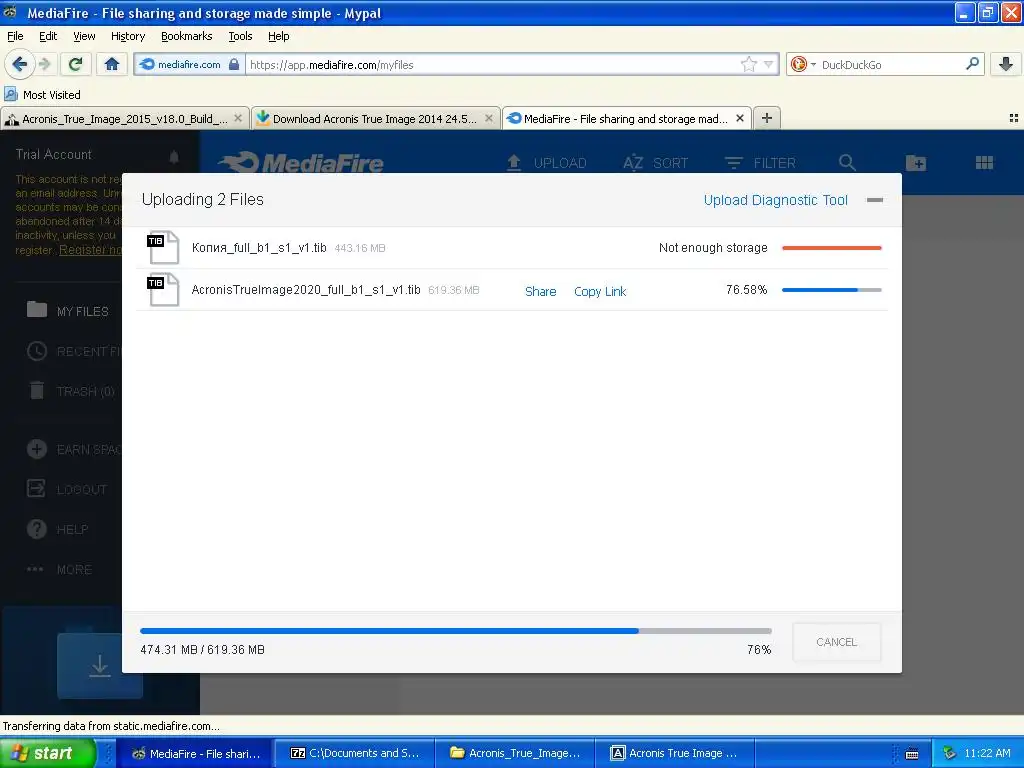
Task: Open the View menu
Action: click(x=84, y=36)
